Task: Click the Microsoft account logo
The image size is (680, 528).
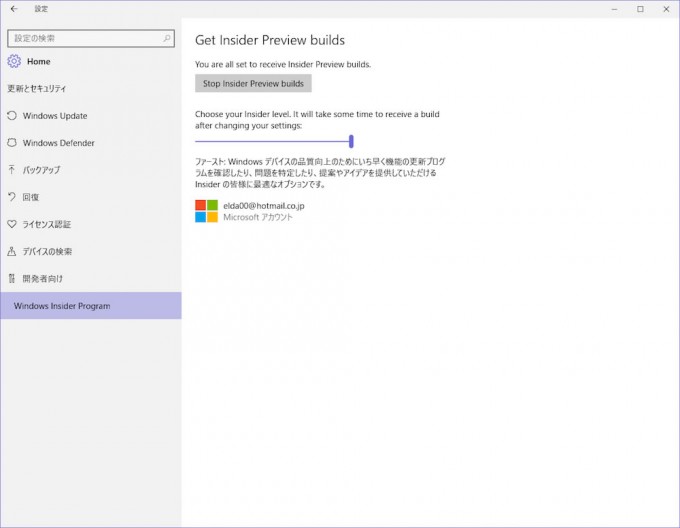Action: click(206, 211)
